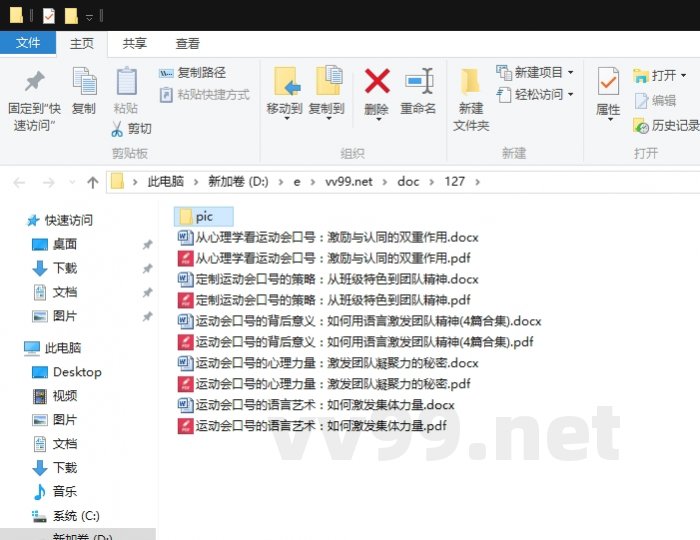Expand chevron after 127 in path
700x540 pixels.
[x=478, y=182]
